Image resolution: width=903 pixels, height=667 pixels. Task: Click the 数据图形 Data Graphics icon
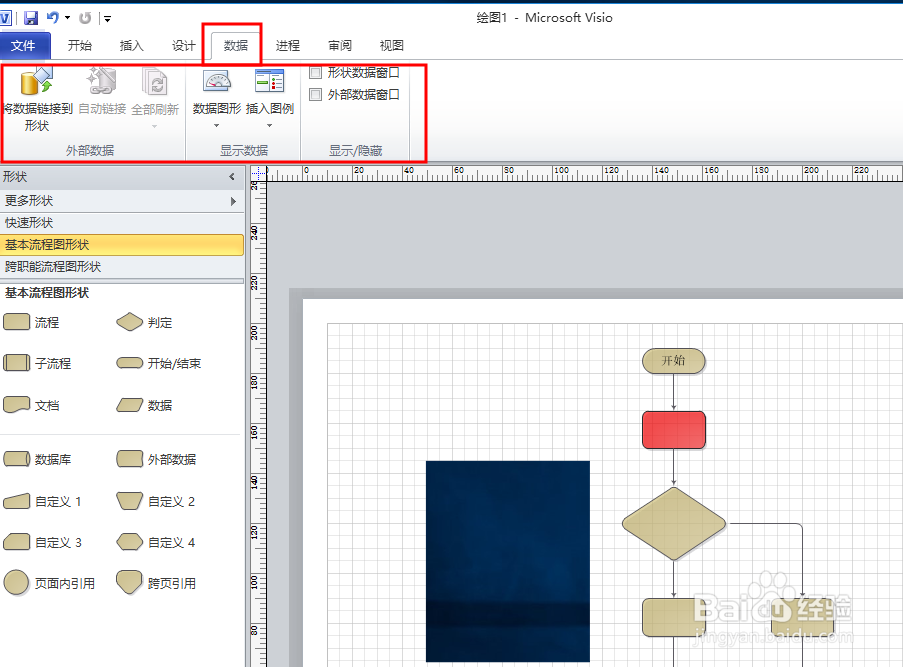[x=217, y=84]
